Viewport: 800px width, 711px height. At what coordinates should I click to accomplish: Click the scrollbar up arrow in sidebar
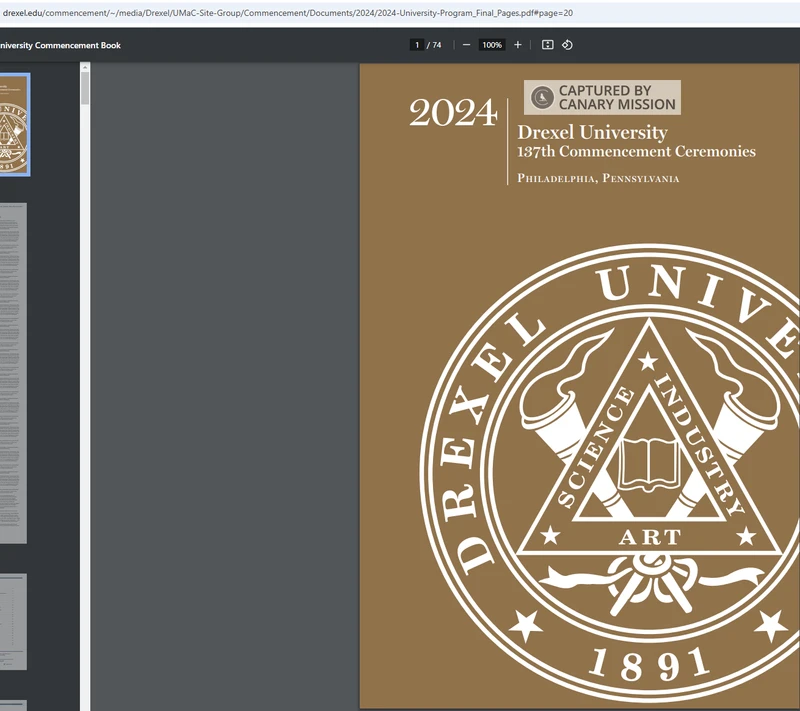85,67
